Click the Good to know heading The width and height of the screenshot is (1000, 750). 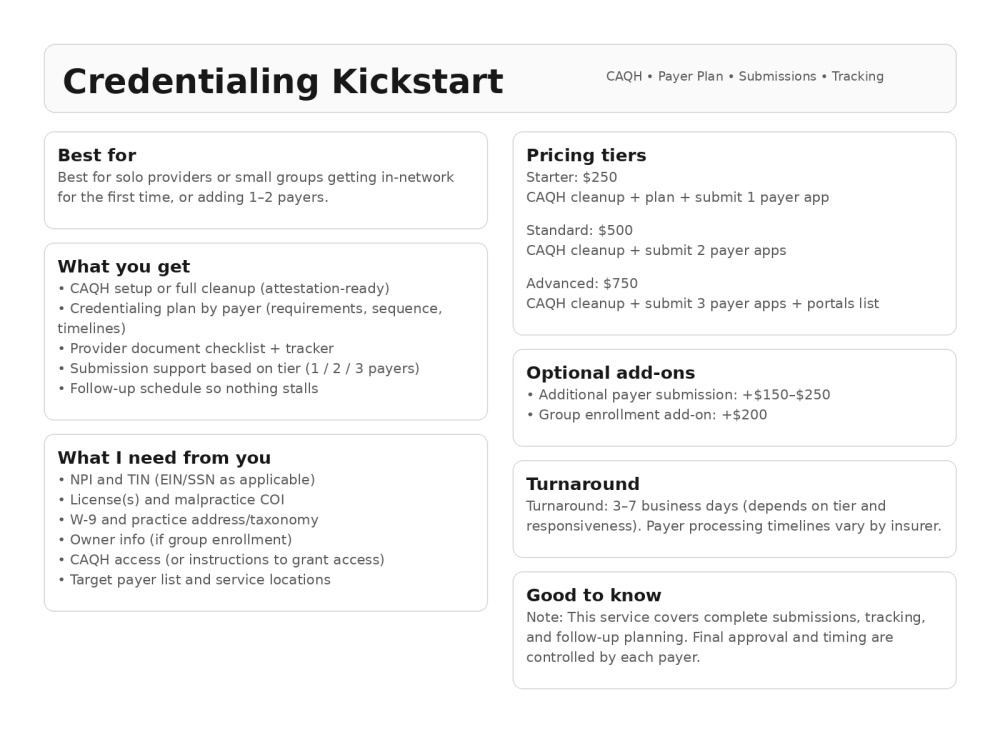point(594,595)
